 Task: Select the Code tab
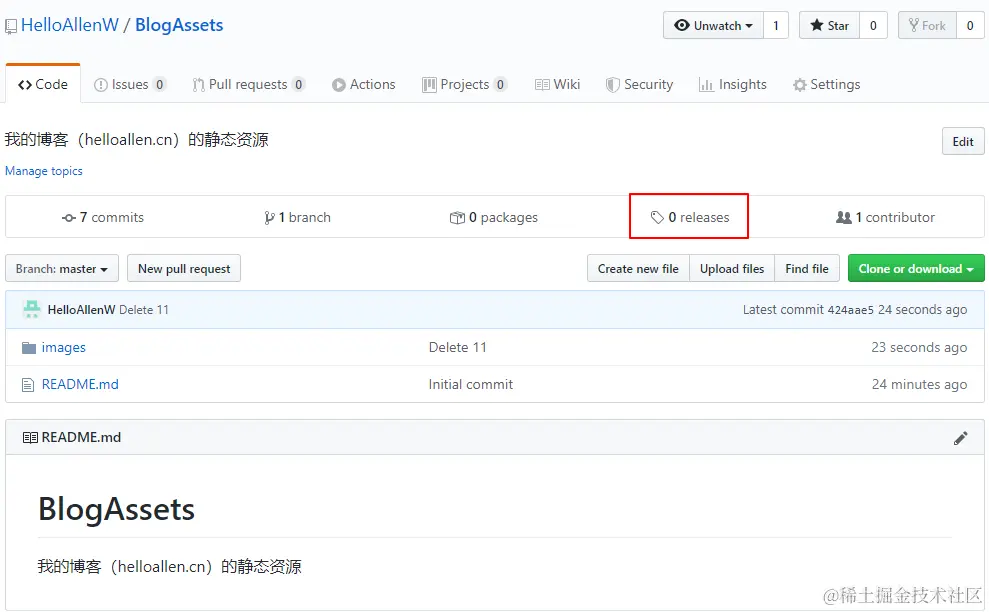(43, 84)
